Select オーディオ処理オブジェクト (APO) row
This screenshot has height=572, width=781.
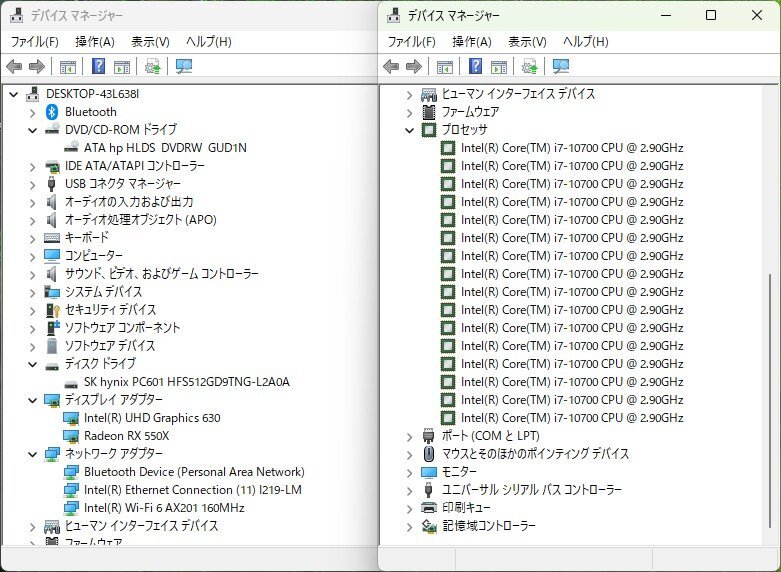pos(140,220)
